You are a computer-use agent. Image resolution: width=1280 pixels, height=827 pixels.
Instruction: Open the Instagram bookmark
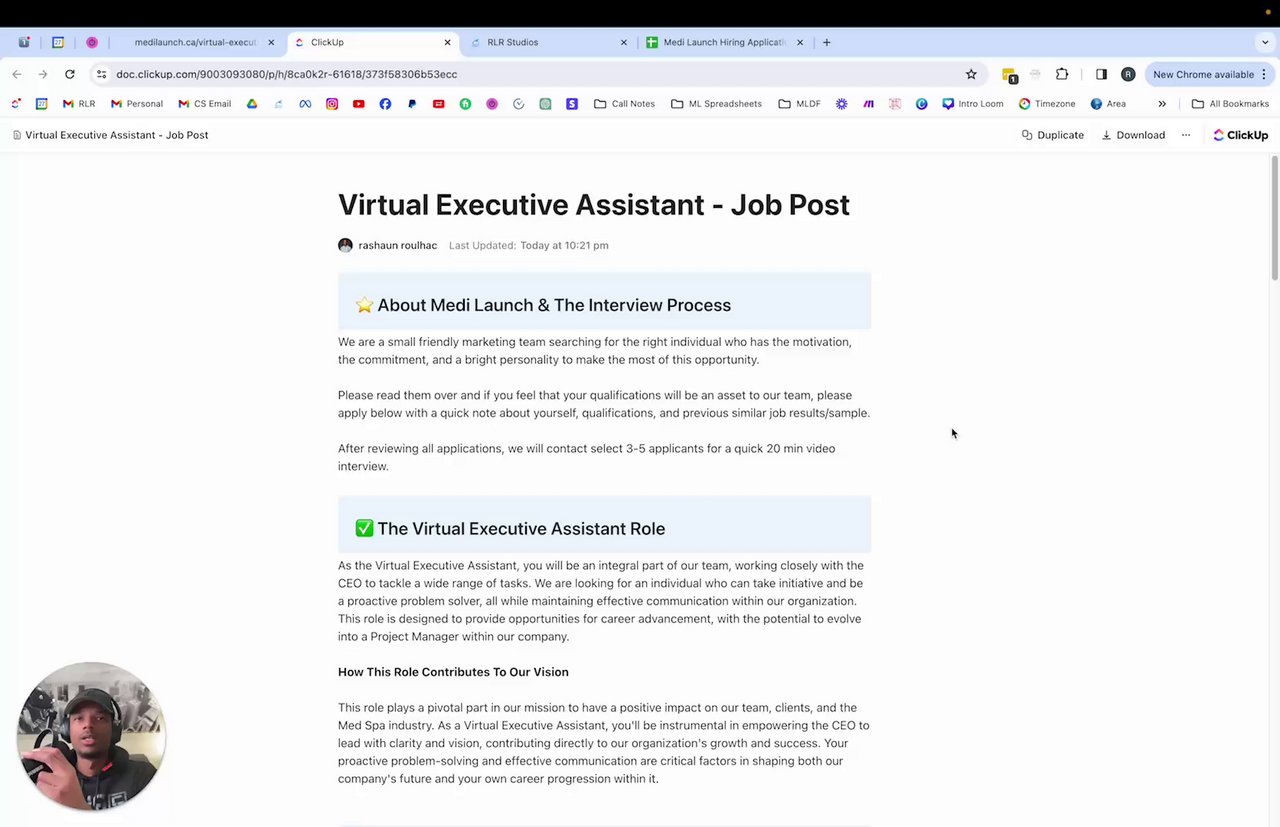click(332, 104)
